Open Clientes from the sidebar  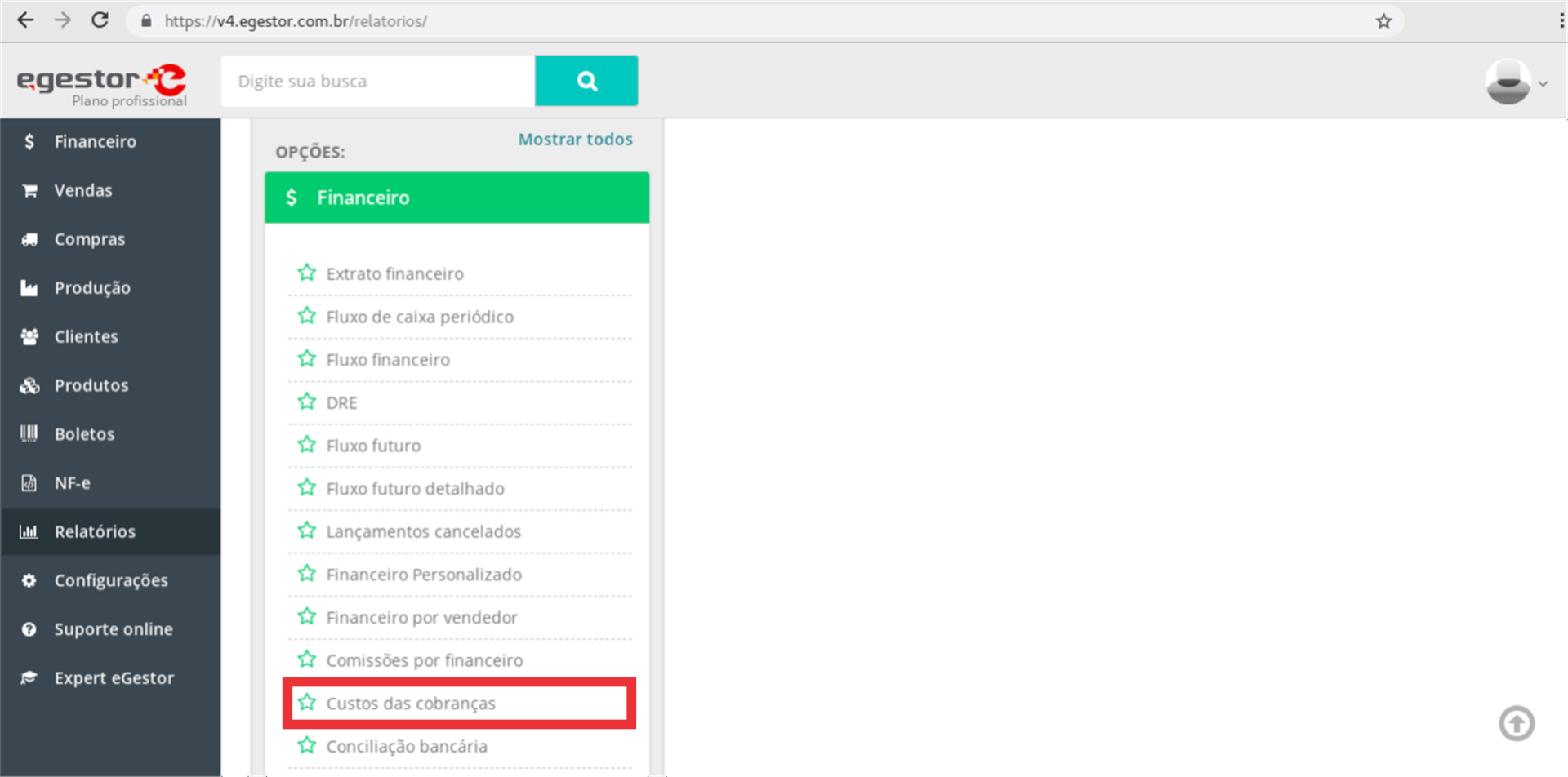click(110, 336)
